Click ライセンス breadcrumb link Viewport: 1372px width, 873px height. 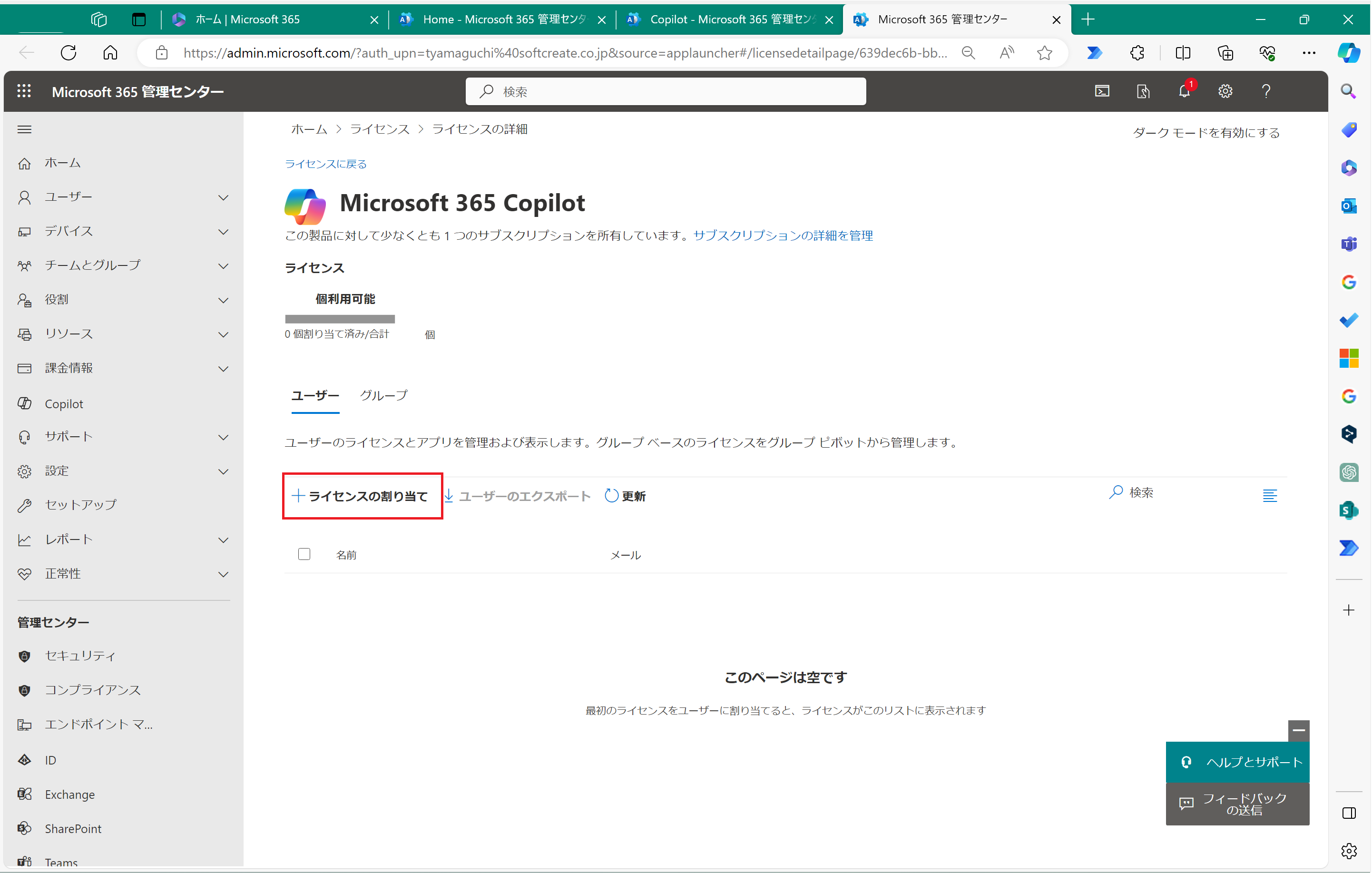tap(380, 129)
